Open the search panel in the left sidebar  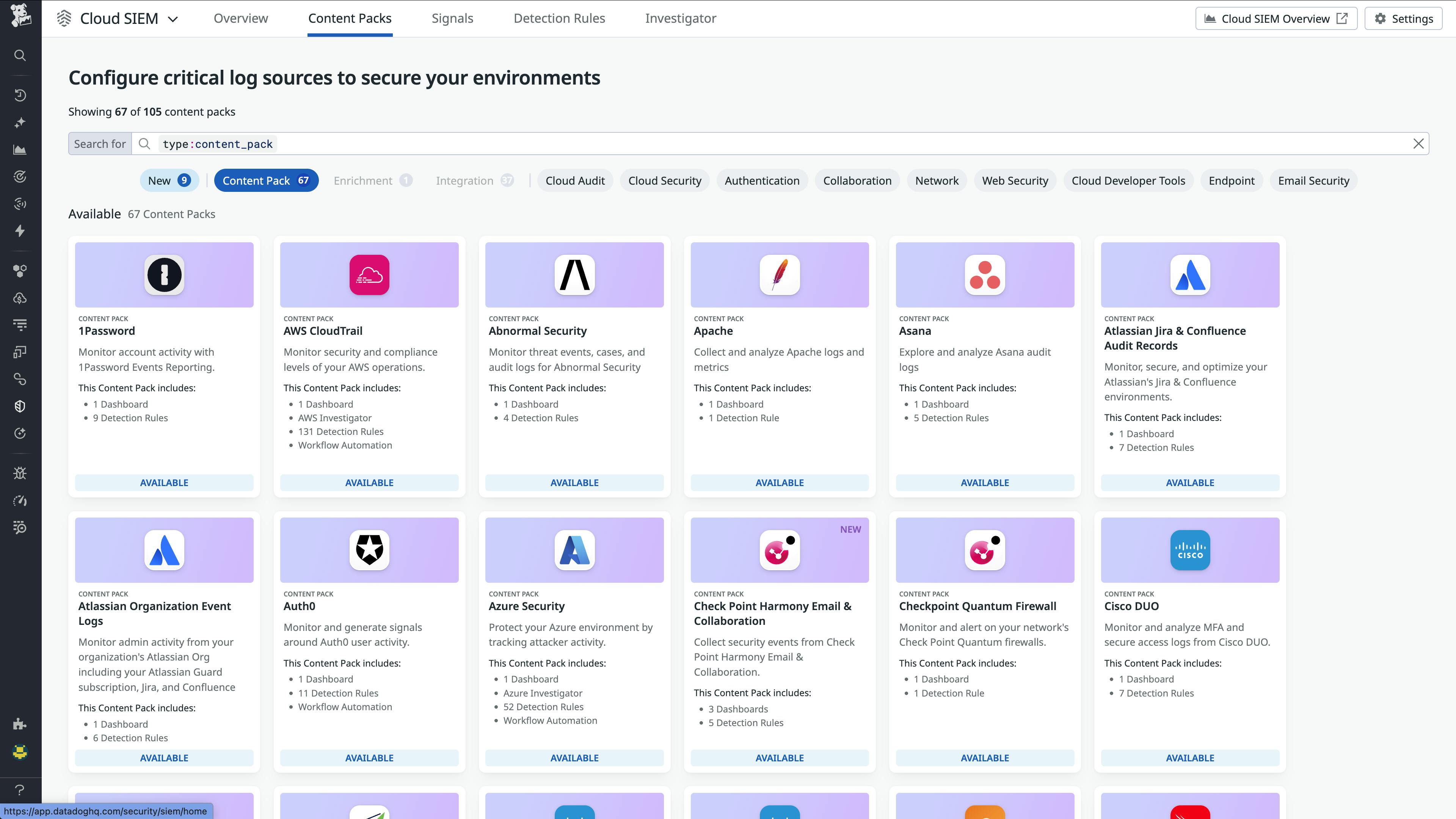(x=20, y=55)
